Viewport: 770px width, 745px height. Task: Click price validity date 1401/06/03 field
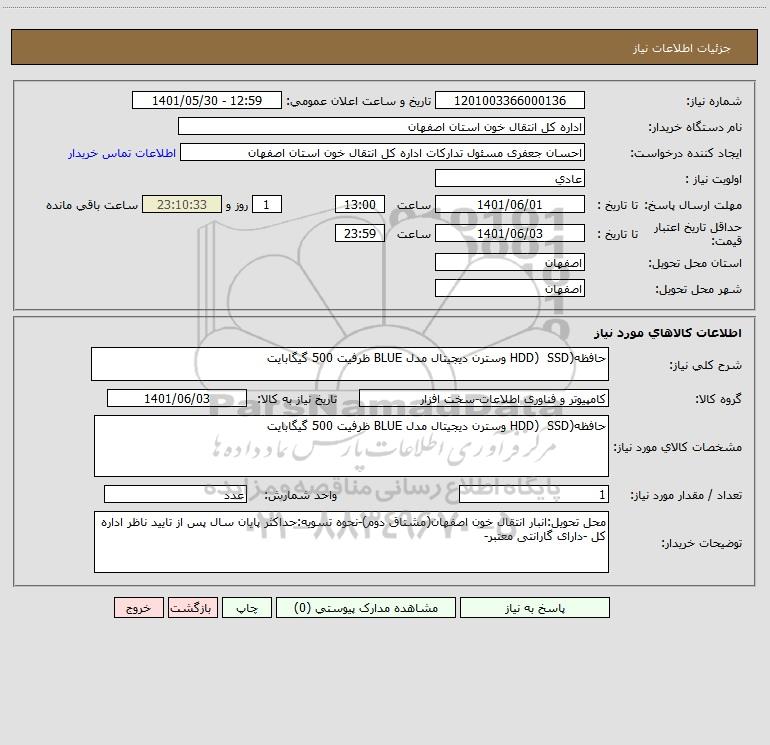pyautogui.click(x=510, y=233)
